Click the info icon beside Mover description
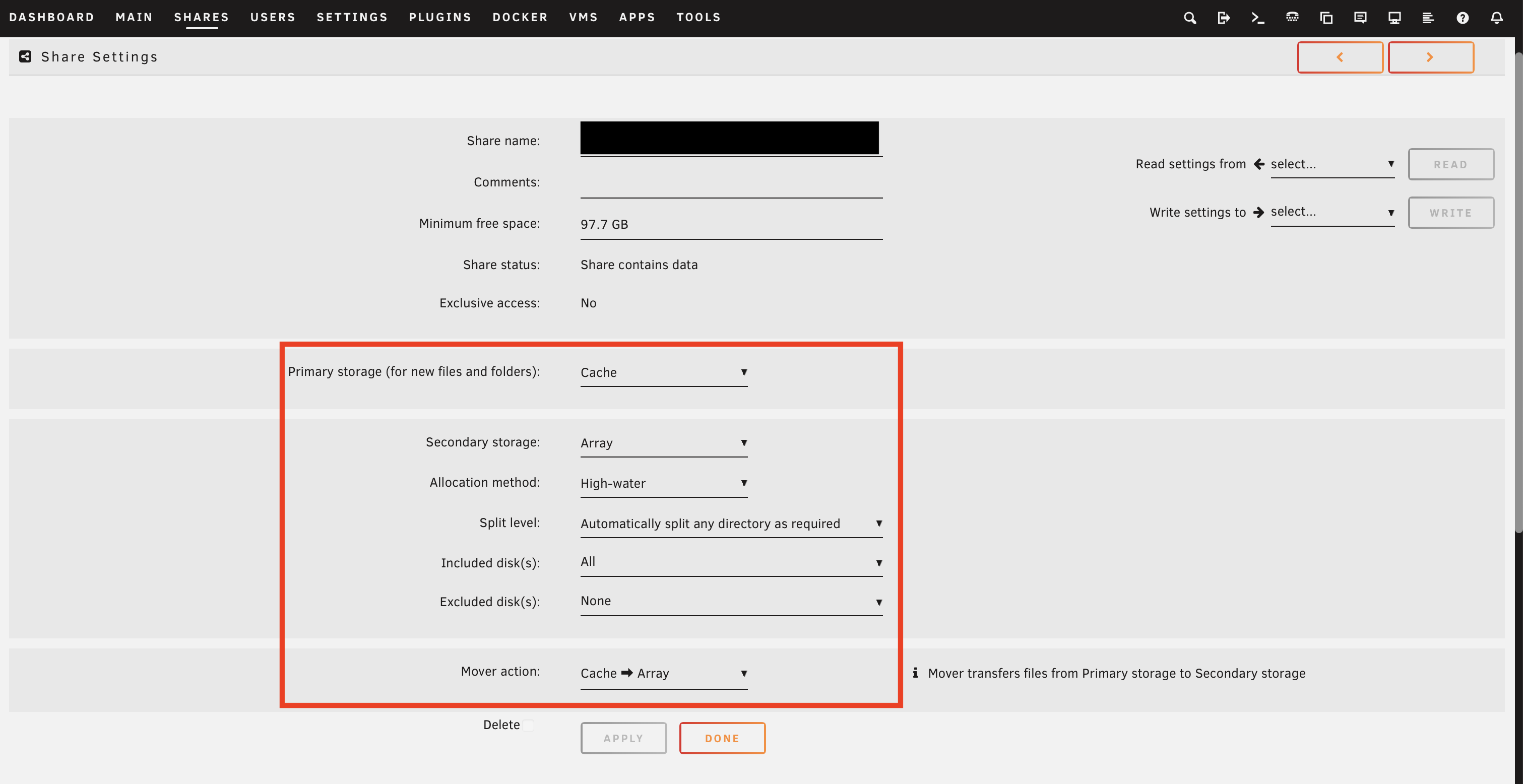1523x784 pixels. [x=915, y=673]
